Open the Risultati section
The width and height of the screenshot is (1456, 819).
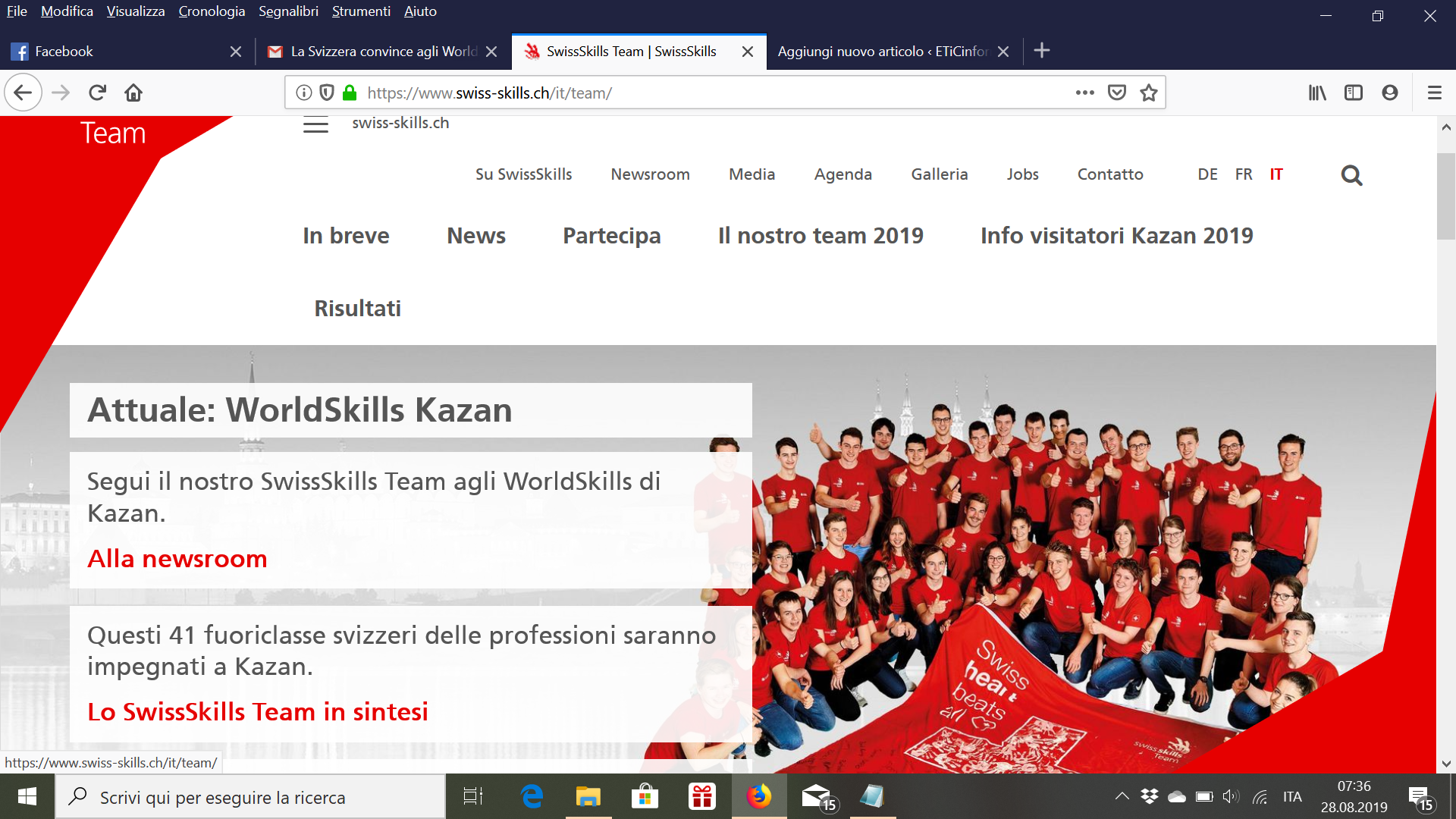coord(357,309)
